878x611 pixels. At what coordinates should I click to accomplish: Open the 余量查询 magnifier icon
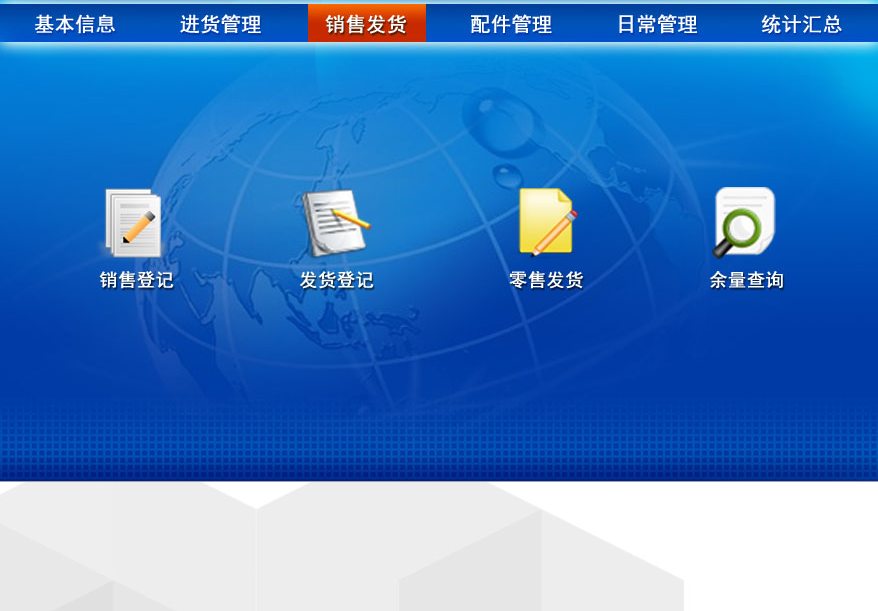[x=744, y=222]
